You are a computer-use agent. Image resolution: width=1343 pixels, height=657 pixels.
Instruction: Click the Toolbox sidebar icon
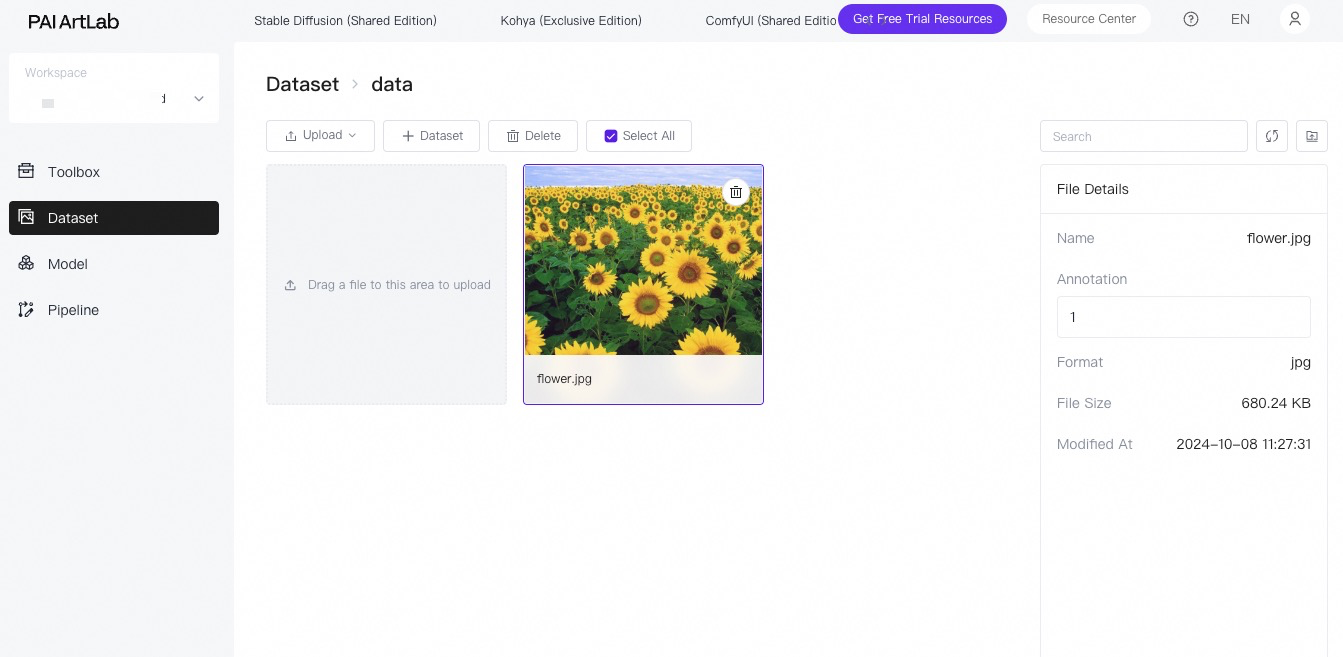pyautogui.click(x=27, y=171)
